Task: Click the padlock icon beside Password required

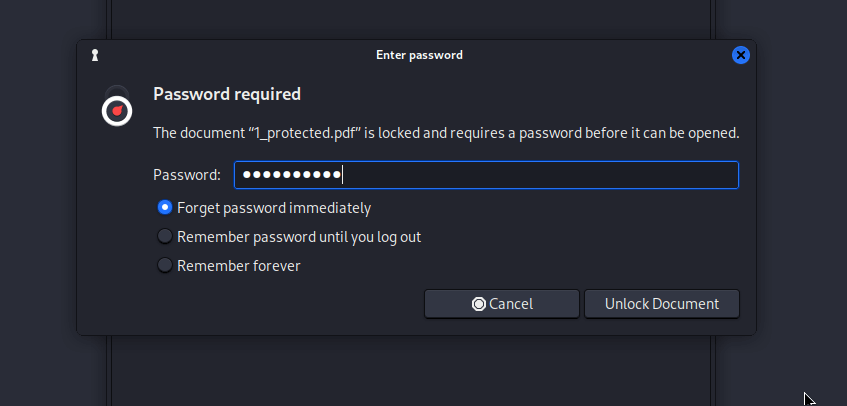Action: (117, 106)
